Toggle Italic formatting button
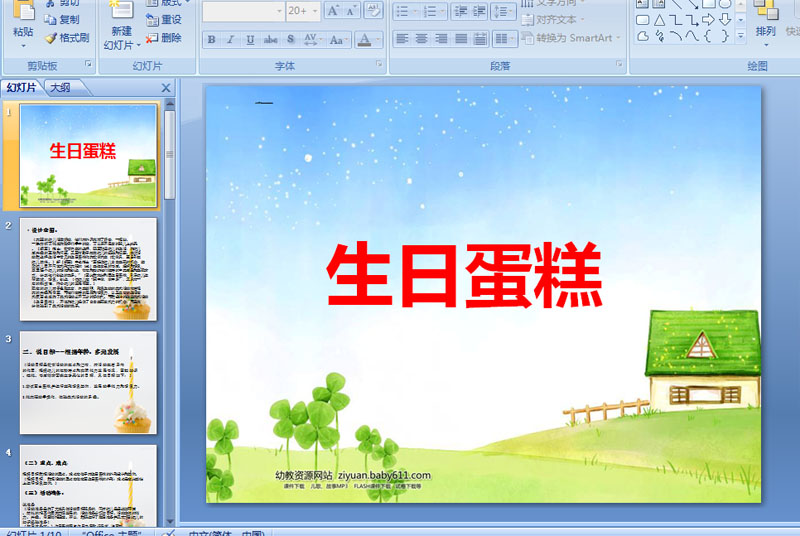Image resolution: width=800 pixels, height=536 pixels. pyautogui.click(x=230, y=39)
